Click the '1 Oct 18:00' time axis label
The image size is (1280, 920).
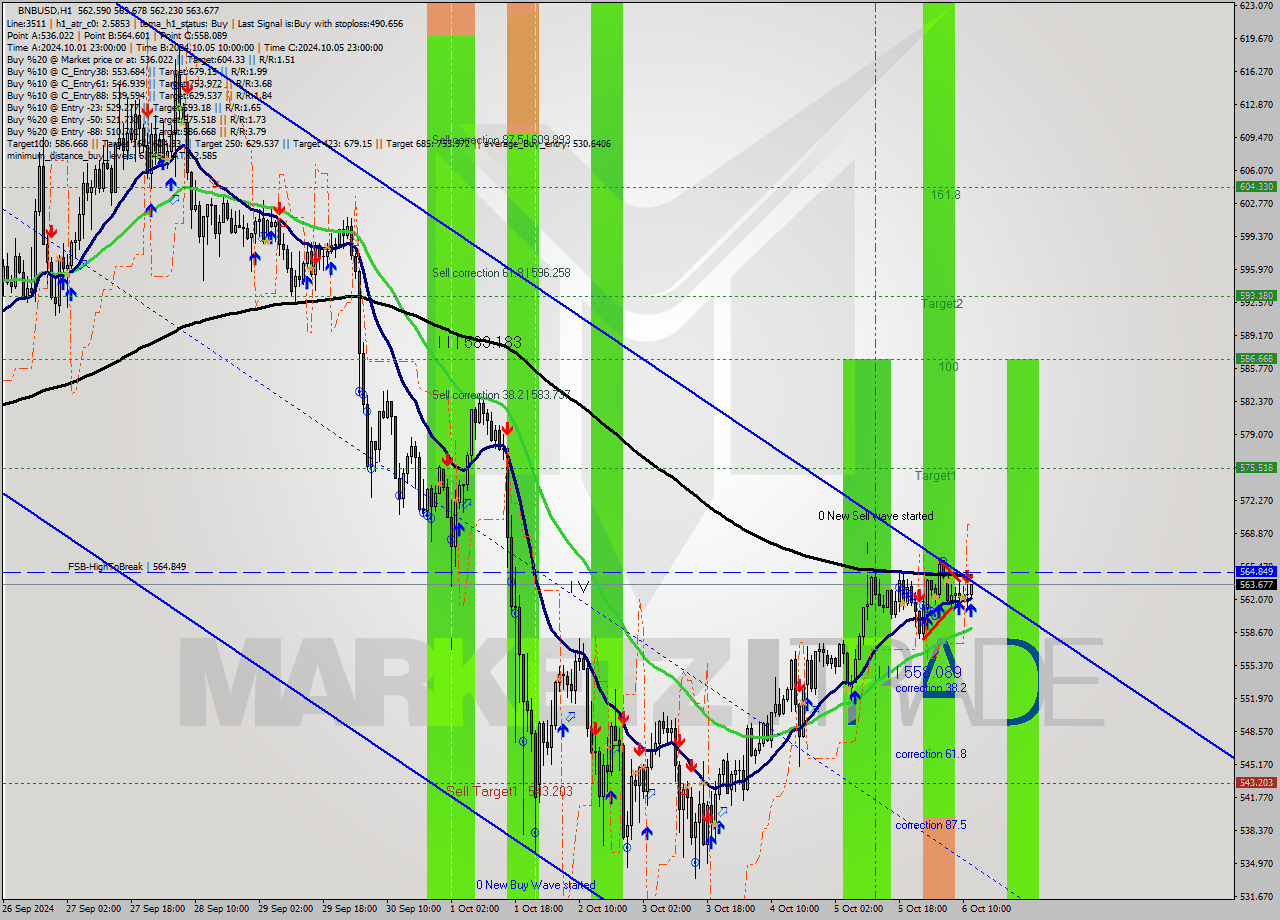click(x=539, y=910)
